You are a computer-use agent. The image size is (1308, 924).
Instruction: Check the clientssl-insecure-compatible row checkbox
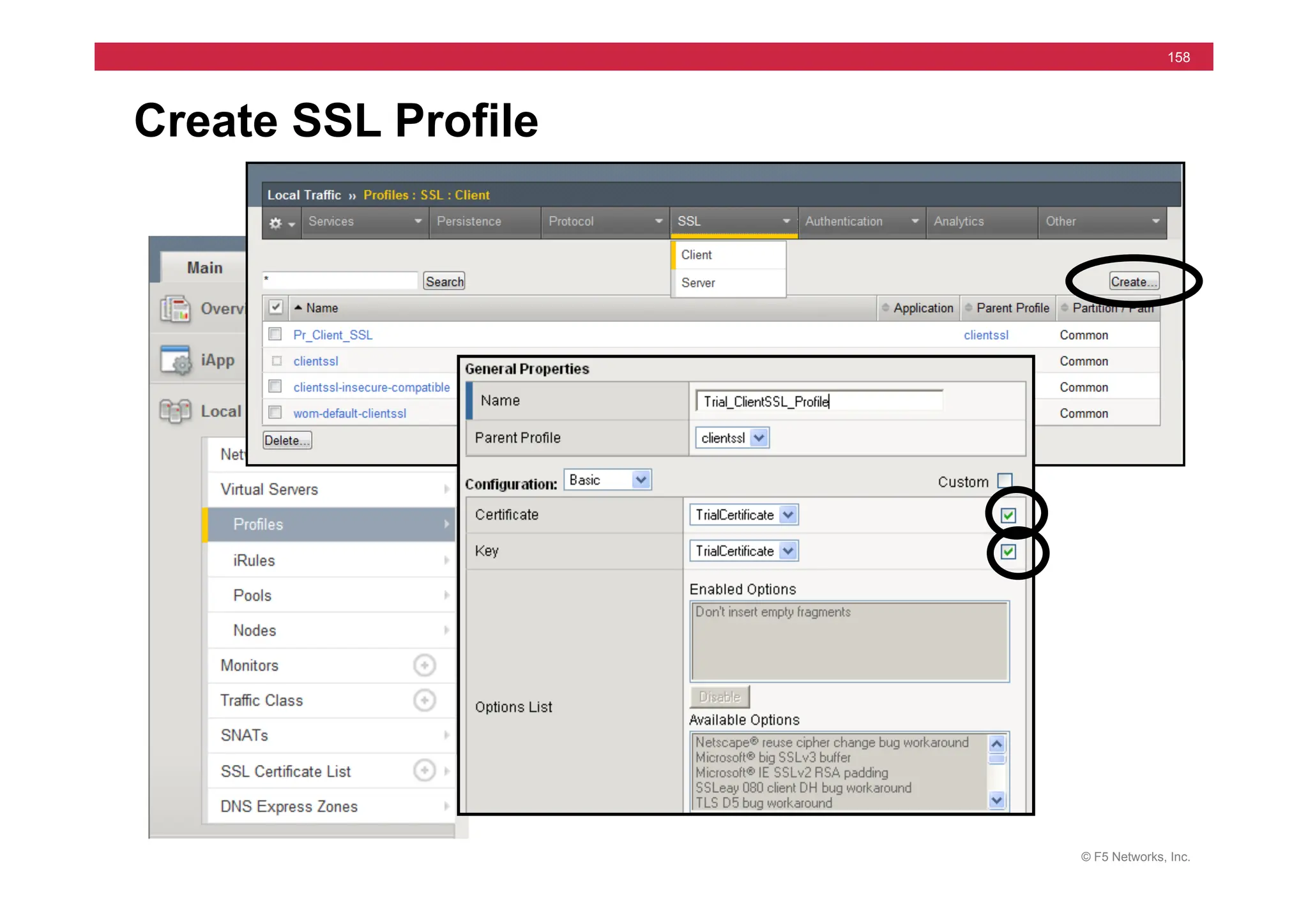[275, 386]
